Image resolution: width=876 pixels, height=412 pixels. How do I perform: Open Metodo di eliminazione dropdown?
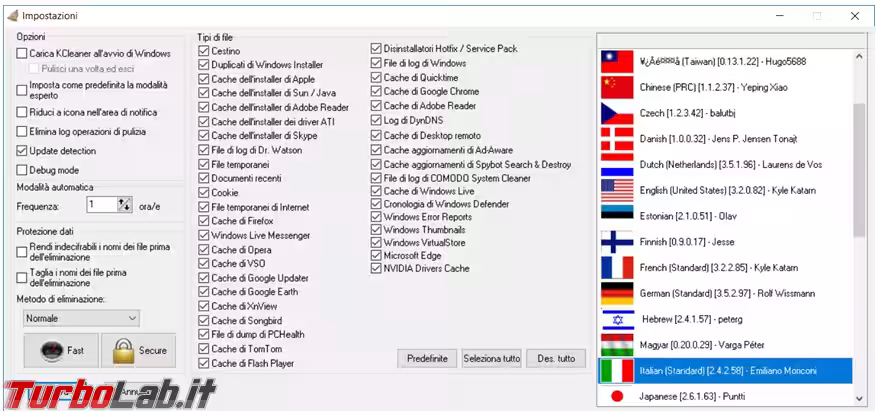coord(82,318)
